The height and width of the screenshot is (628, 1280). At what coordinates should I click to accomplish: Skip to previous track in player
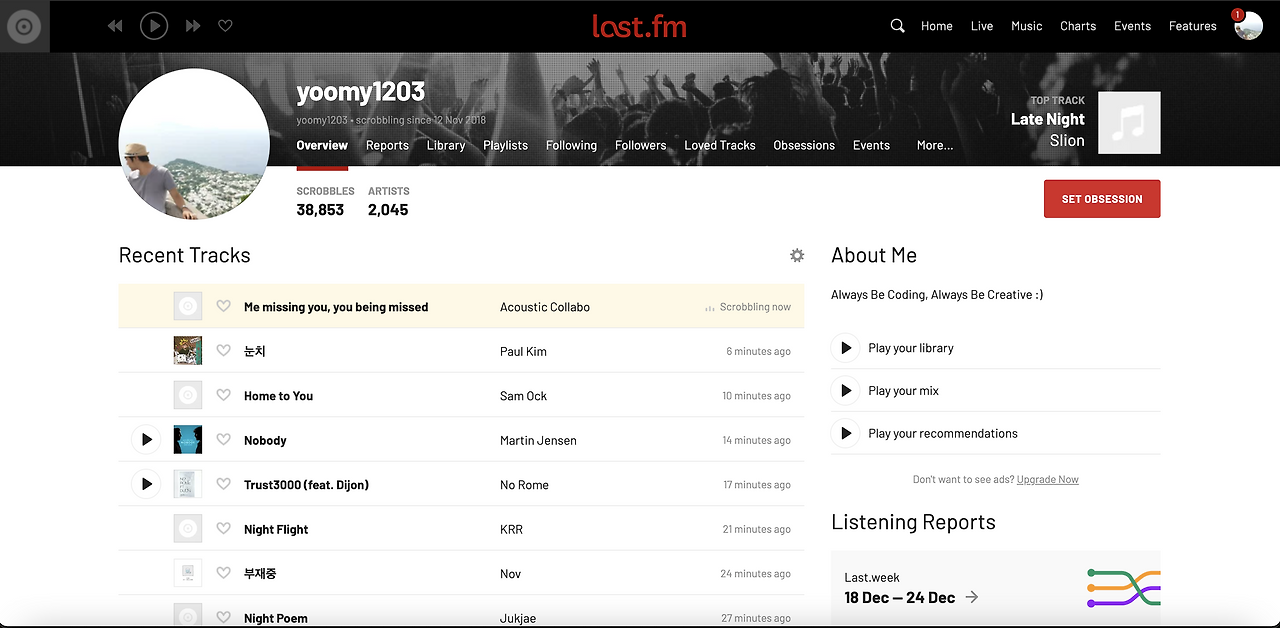click(115, 26)
